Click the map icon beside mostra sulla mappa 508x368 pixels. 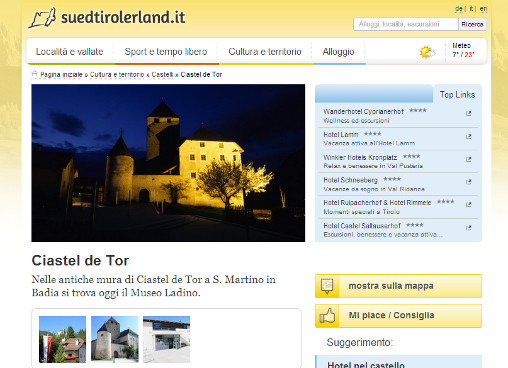click(x=327, y=286)
